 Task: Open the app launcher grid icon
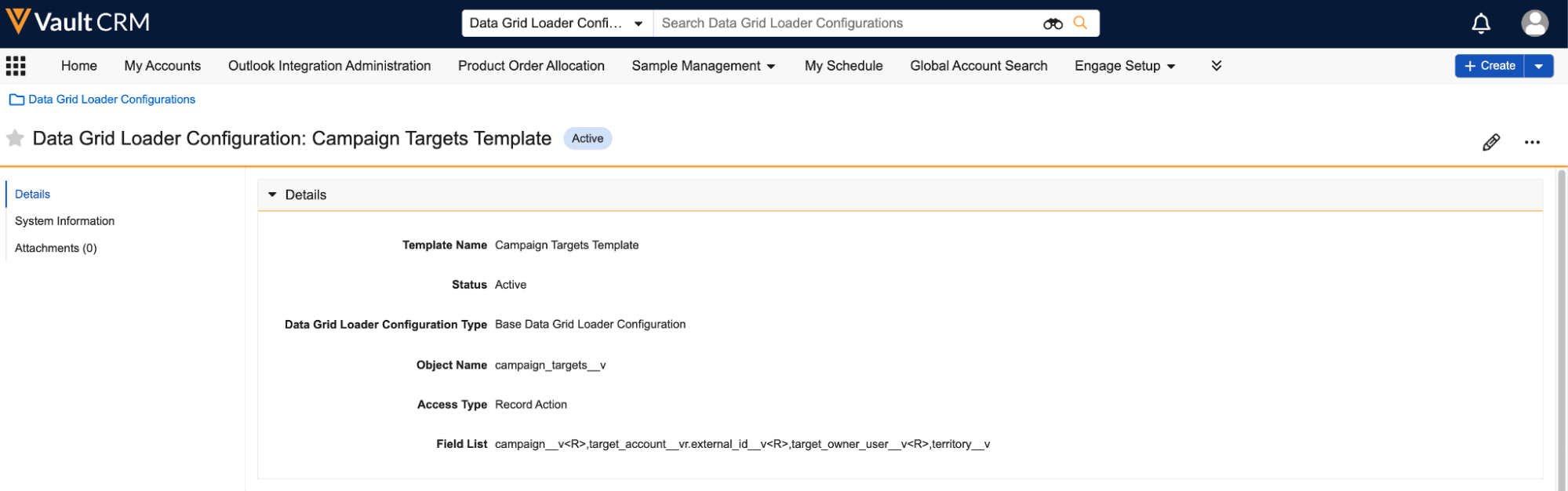pos(16,66)
